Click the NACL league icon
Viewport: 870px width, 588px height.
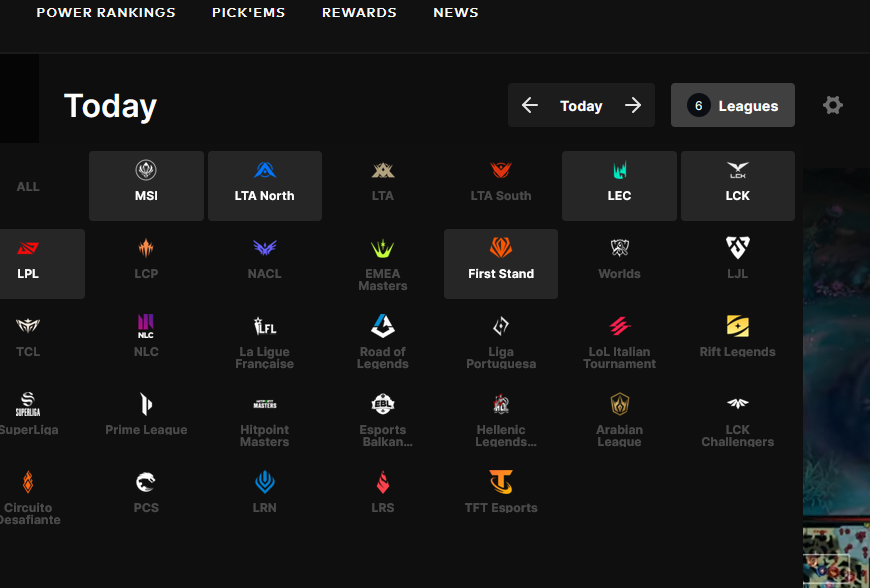[265, 248]
